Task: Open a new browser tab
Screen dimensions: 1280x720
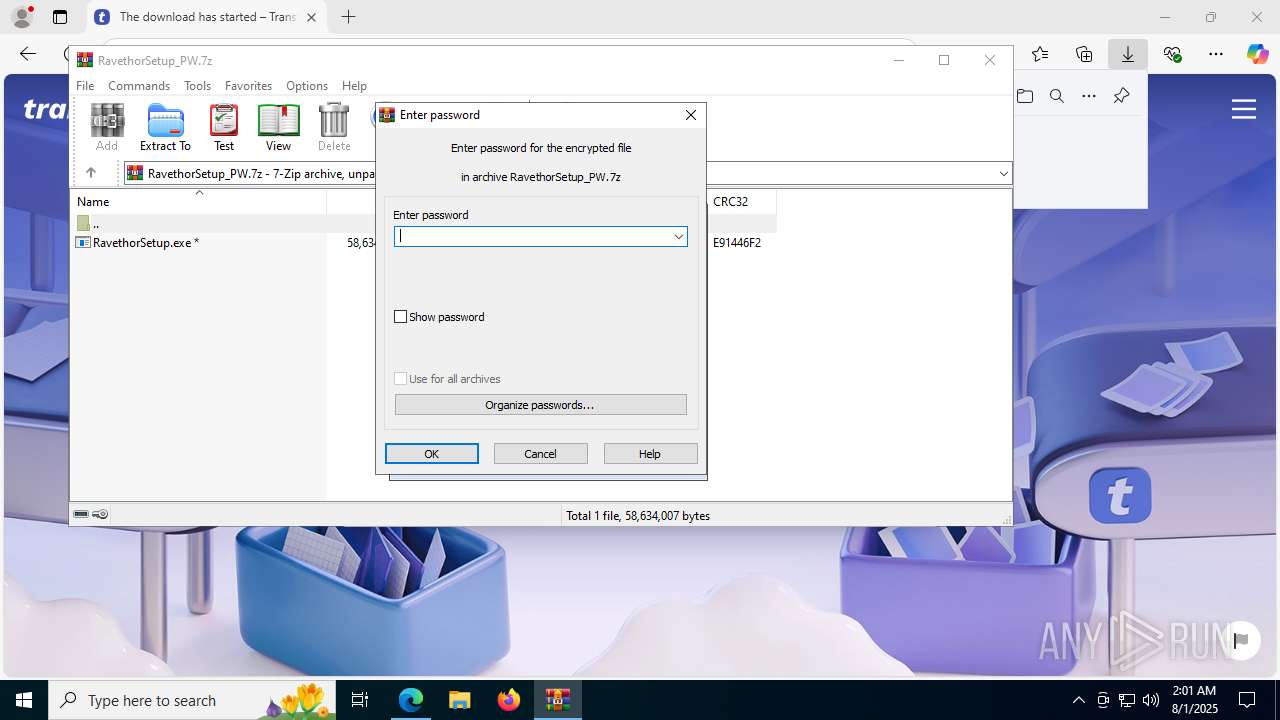Action: tap(348, 17)
